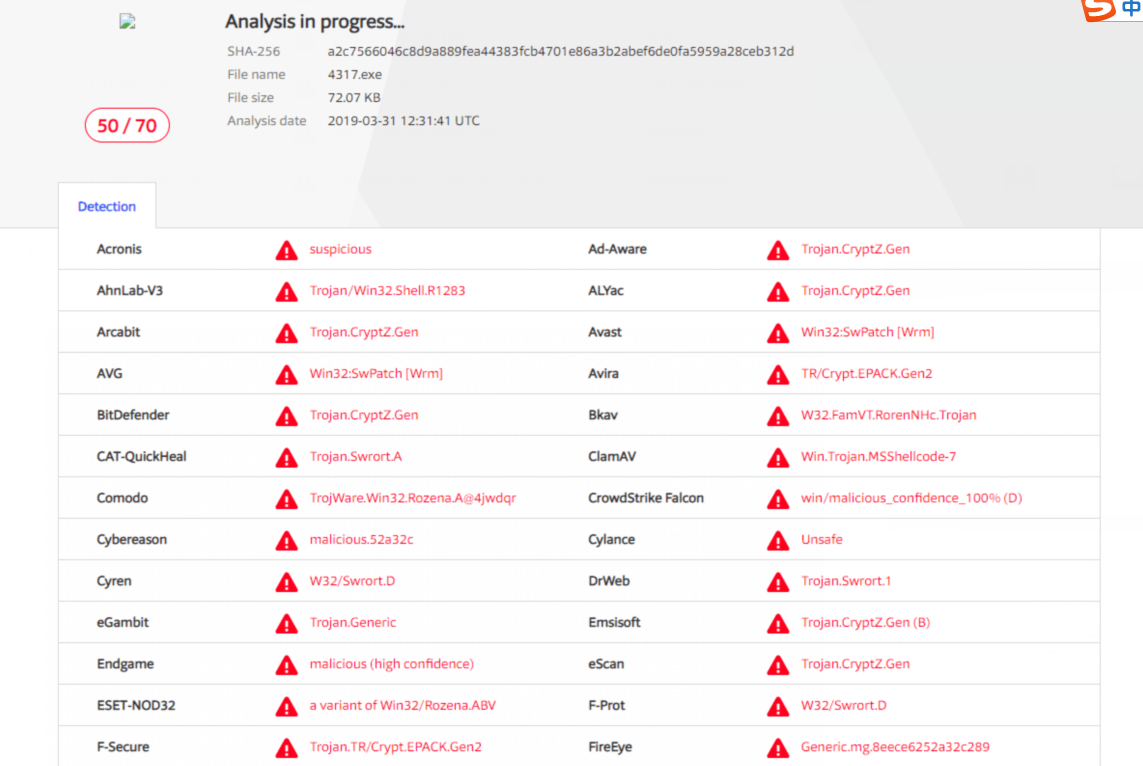Click the warning icon for Endgame
1143x766 pixels.
[286, 665]
